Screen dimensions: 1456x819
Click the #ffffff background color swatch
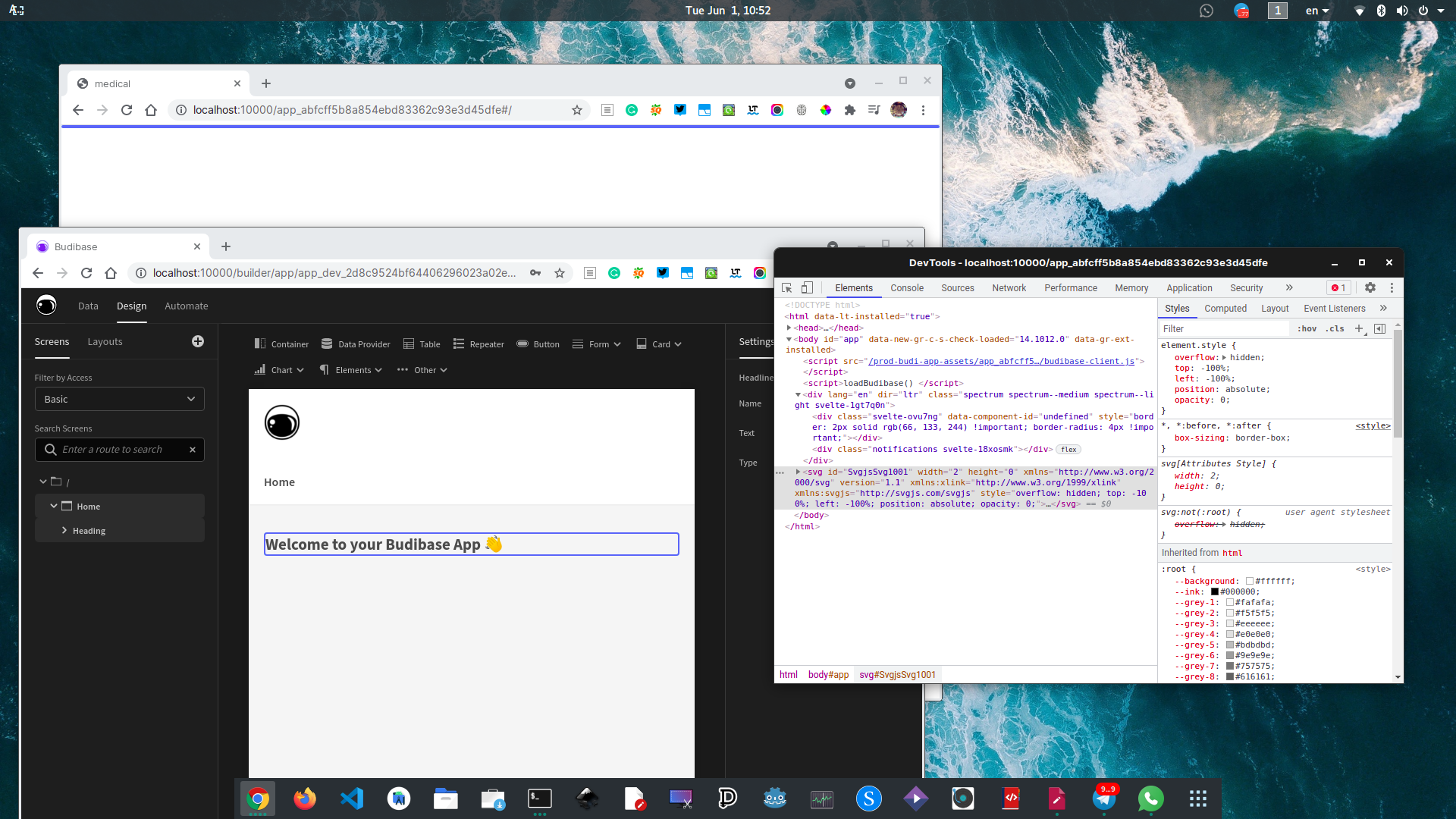[1250, 581]
